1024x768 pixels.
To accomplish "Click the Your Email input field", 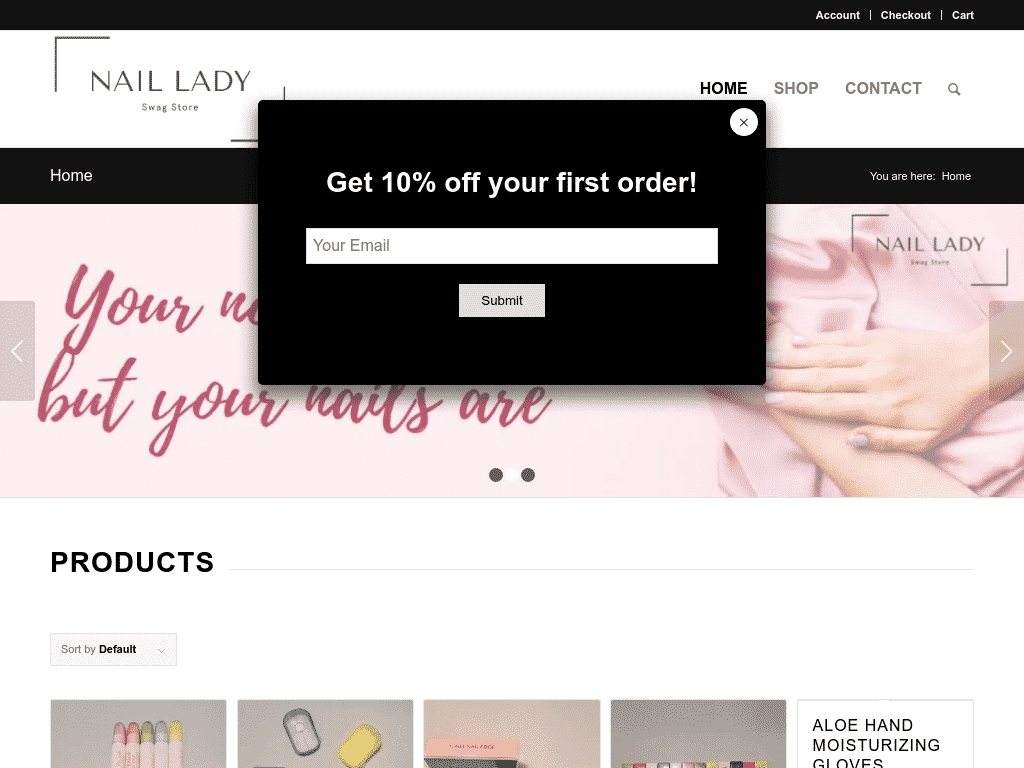I will [511, 246].
